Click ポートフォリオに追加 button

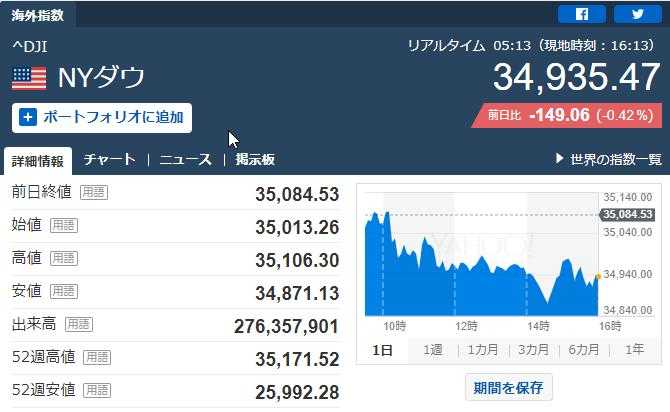point(102,117)
